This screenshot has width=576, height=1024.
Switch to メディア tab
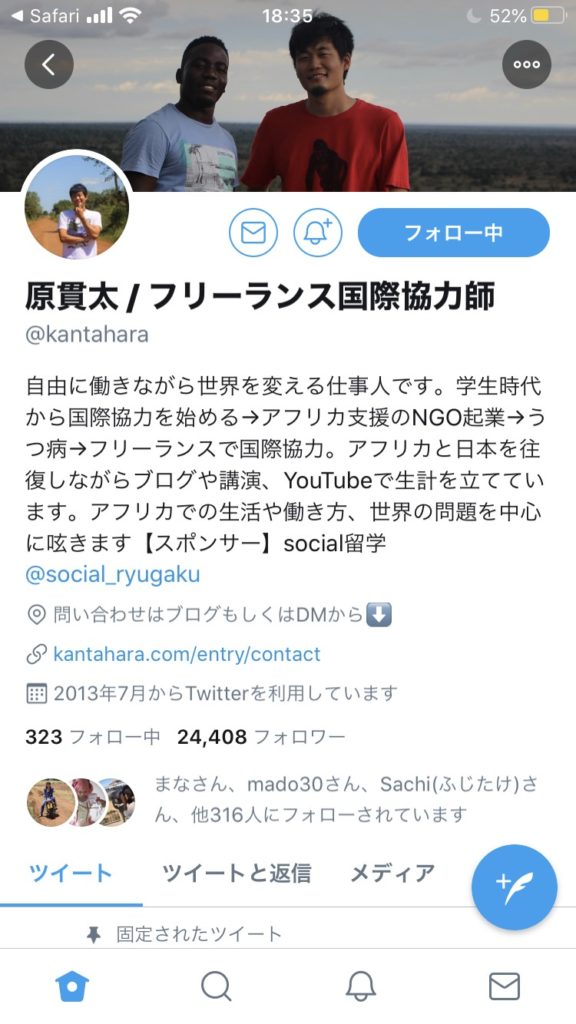(x=392, y=873)
